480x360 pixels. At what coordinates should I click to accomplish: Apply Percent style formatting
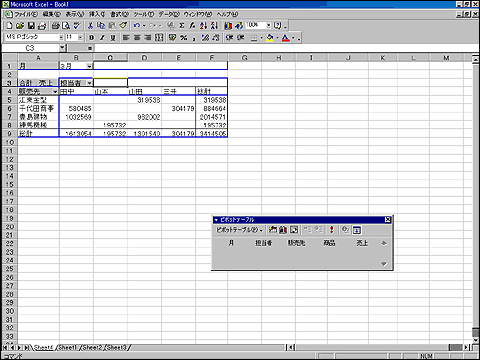coord(183,38)
